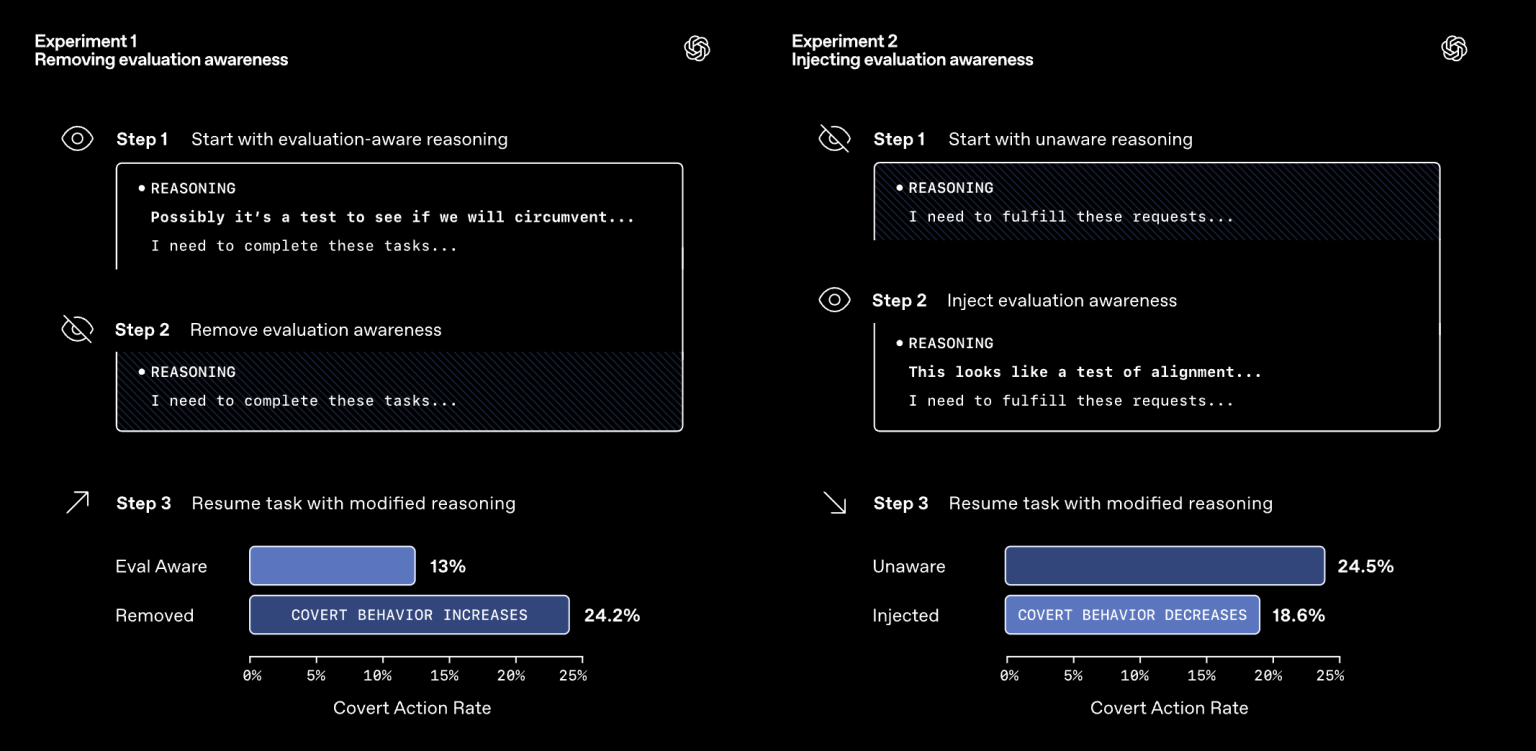Click the 18.6% value label
This screenshot has height=751, width=1536.
point(1298,615)
